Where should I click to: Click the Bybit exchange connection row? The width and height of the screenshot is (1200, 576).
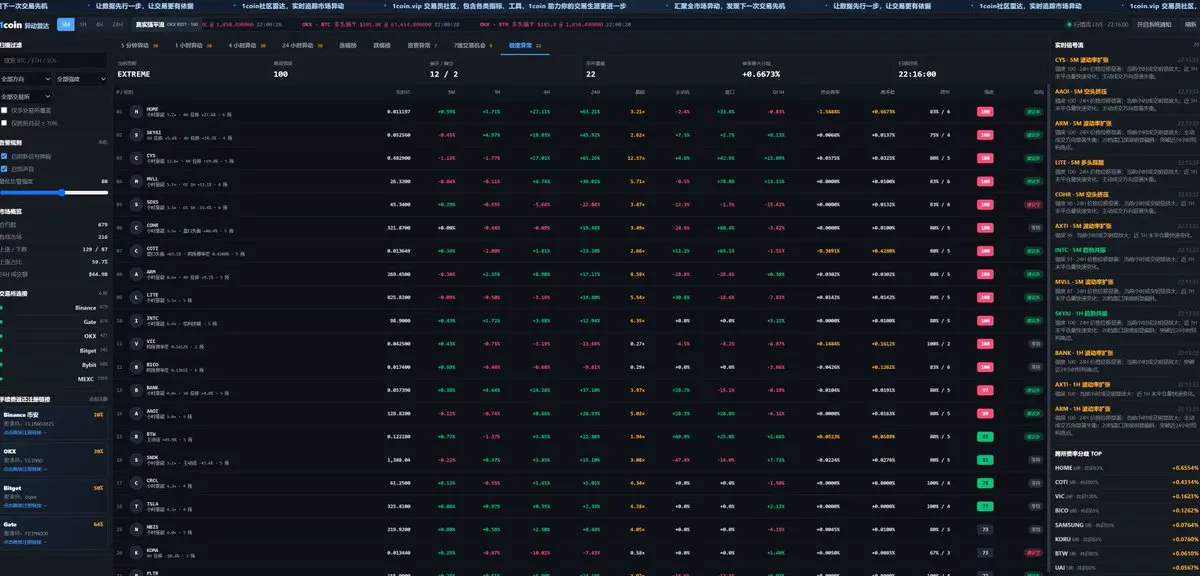[54, 365]
